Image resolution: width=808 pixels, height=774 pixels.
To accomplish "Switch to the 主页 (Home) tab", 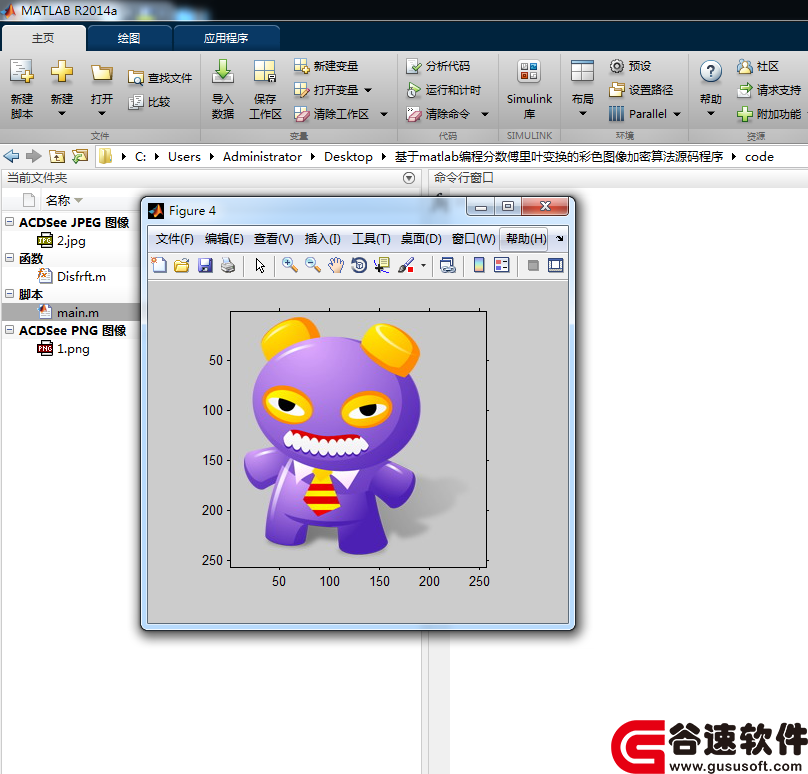I will click(43, 38).
